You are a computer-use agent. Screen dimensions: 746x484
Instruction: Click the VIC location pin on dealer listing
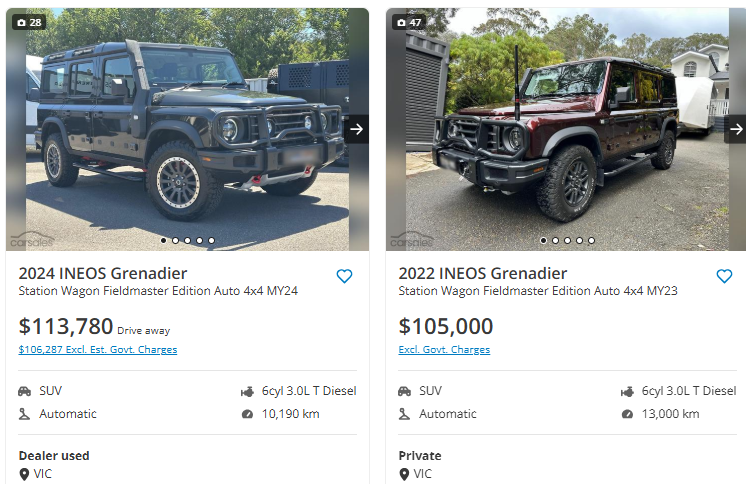click(x=25, y=474)
